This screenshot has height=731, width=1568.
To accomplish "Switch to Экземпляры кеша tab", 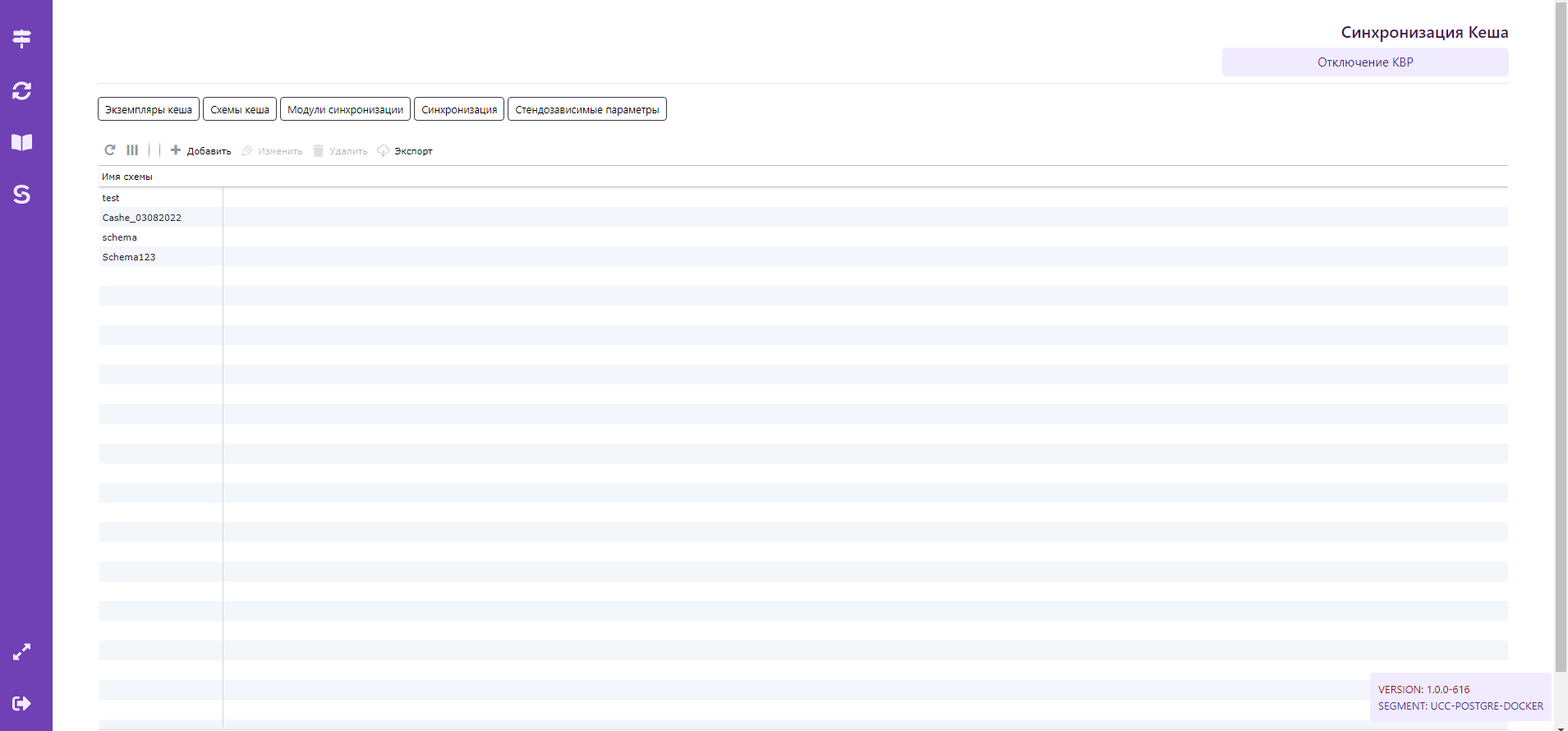I will (x=149, y=109).
